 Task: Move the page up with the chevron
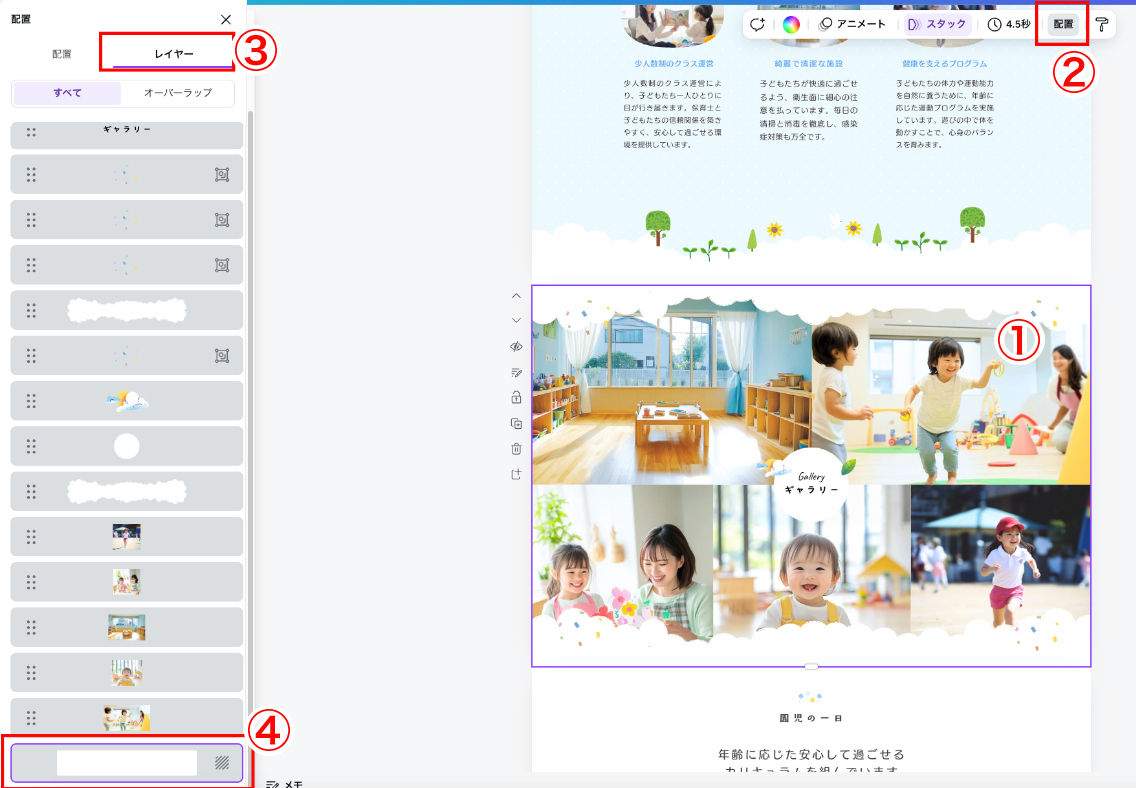[x=516, y=296]
